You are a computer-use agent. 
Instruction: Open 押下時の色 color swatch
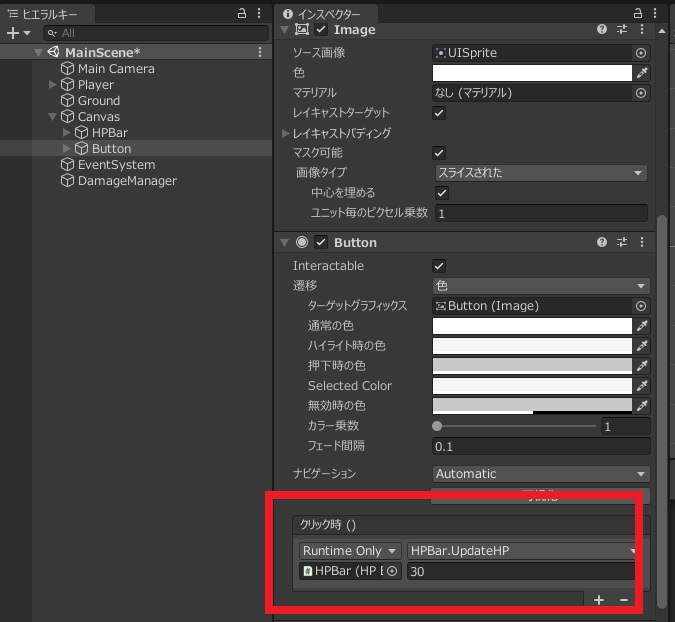pyautogui.click(x=532, y=366)
